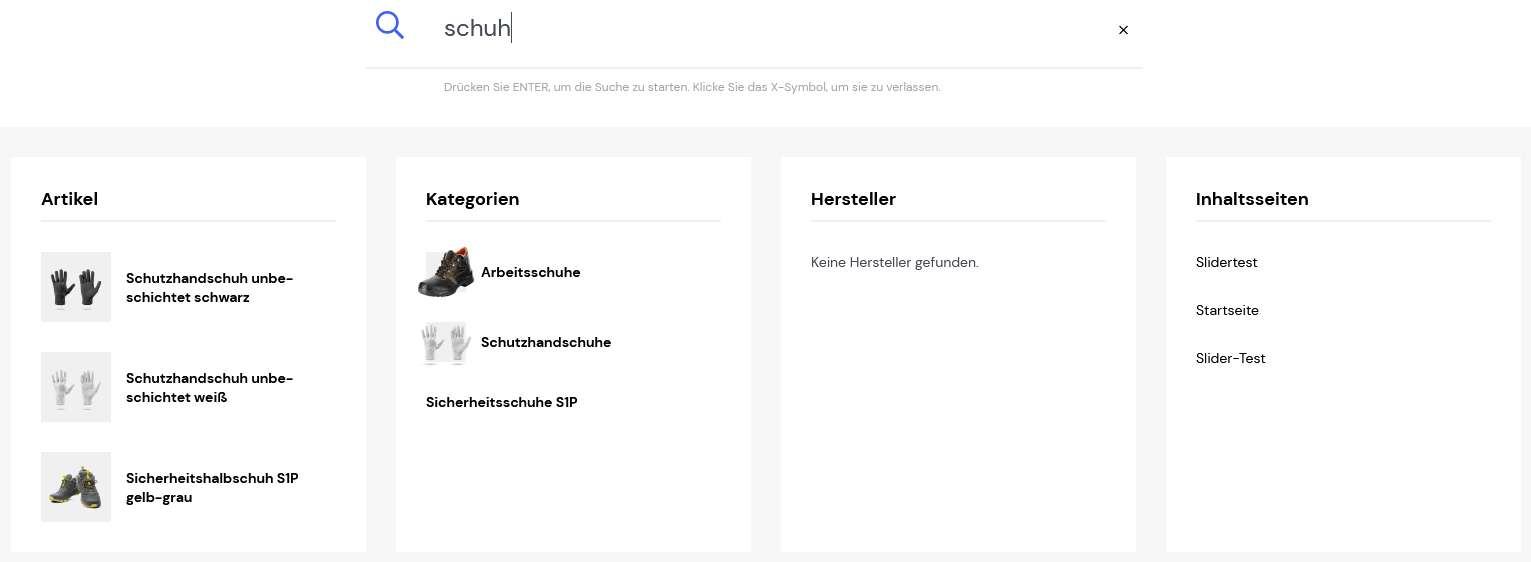
Task: Open 'Sicherheitshalbschuh S1P gelb-grau' article link
Action: (x=212, y=488)
